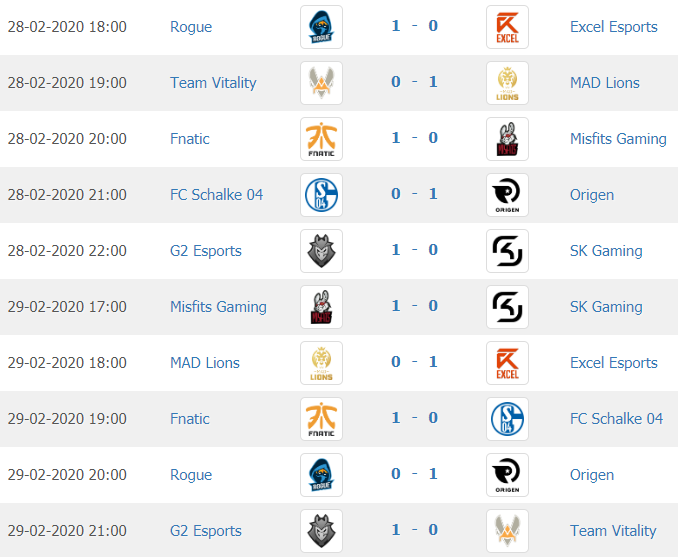
Task: Select G2 Esports logo in SK Gaming match
Action: 321,251
